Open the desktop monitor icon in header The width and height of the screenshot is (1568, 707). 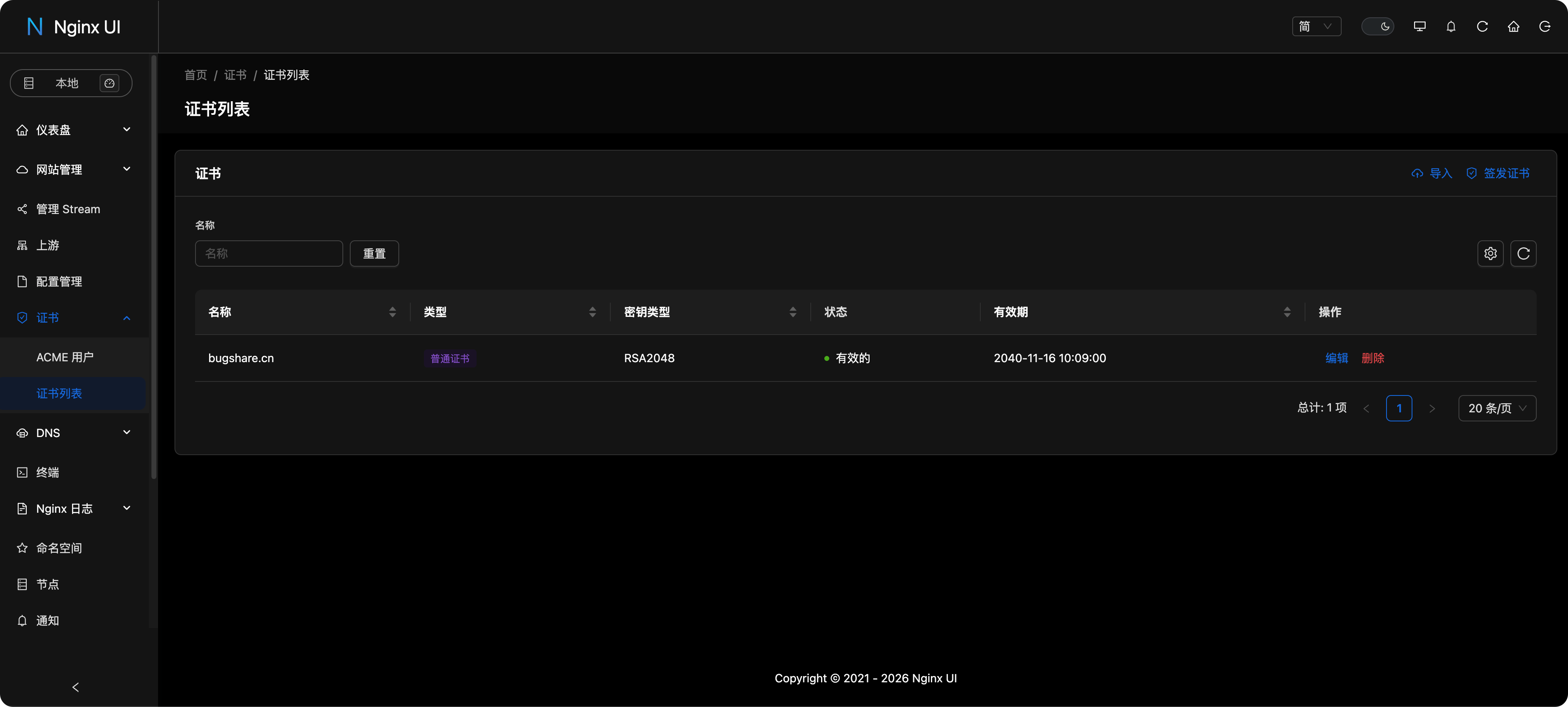pyautogui.click(x=1419, y=27)
